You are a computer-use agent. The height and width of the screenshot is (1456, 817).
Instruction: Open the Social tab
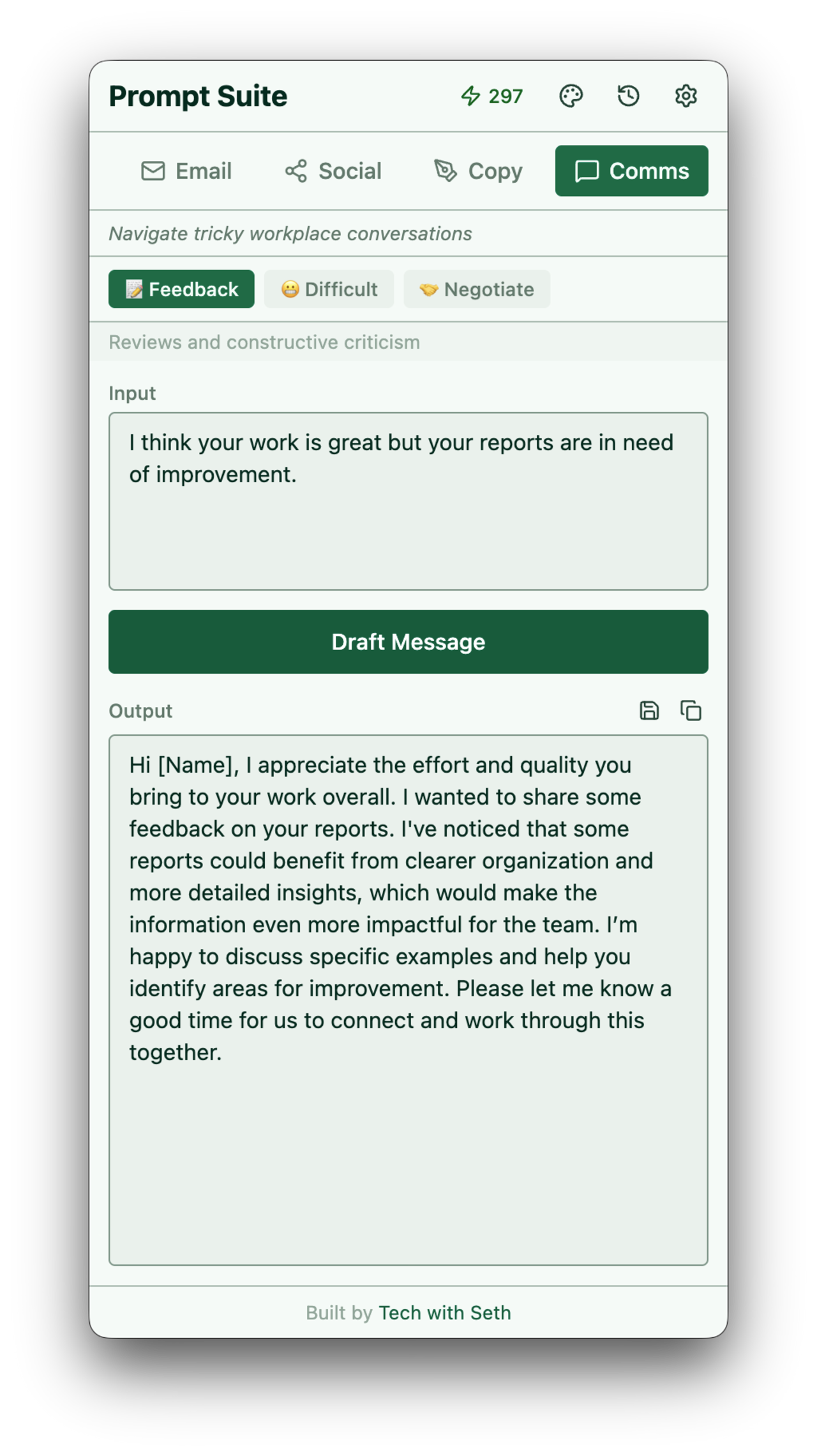332,171
